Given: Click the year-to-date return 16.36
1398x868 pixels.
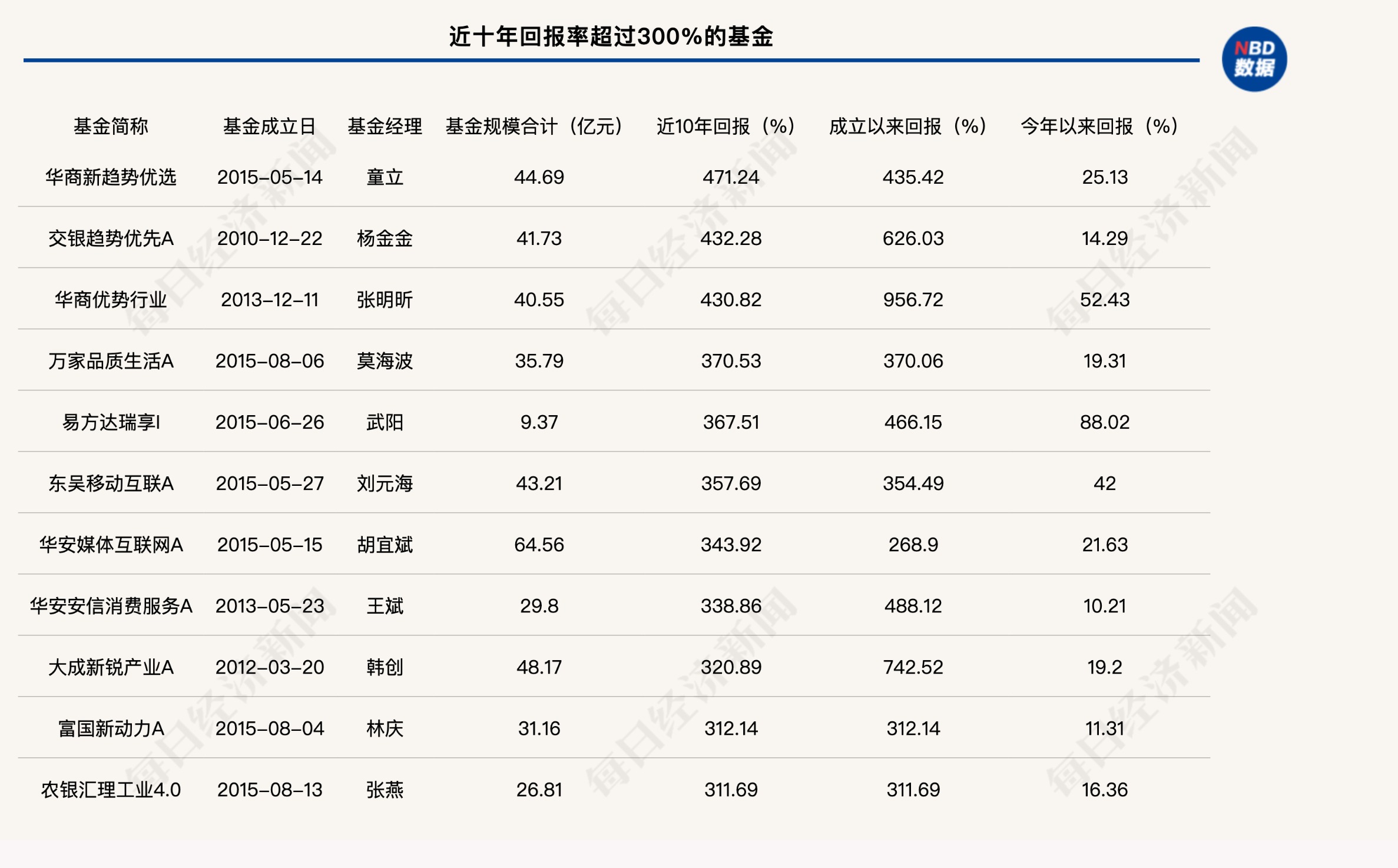Looking at the screenshot, I should coord(1104,790).
